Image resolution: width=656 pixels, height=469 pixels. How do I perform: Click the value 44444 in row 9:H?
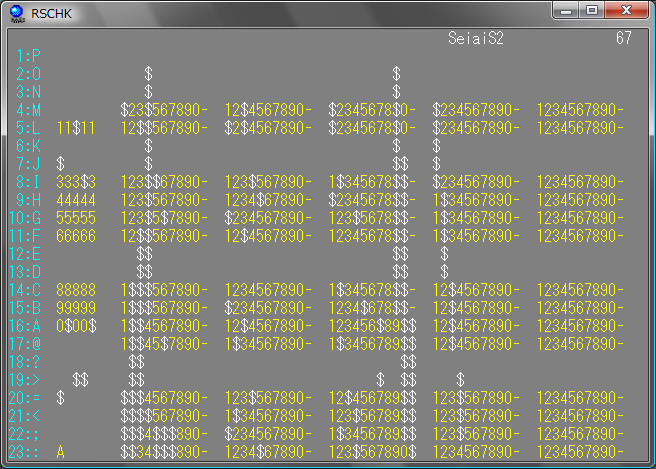point(76,200)
